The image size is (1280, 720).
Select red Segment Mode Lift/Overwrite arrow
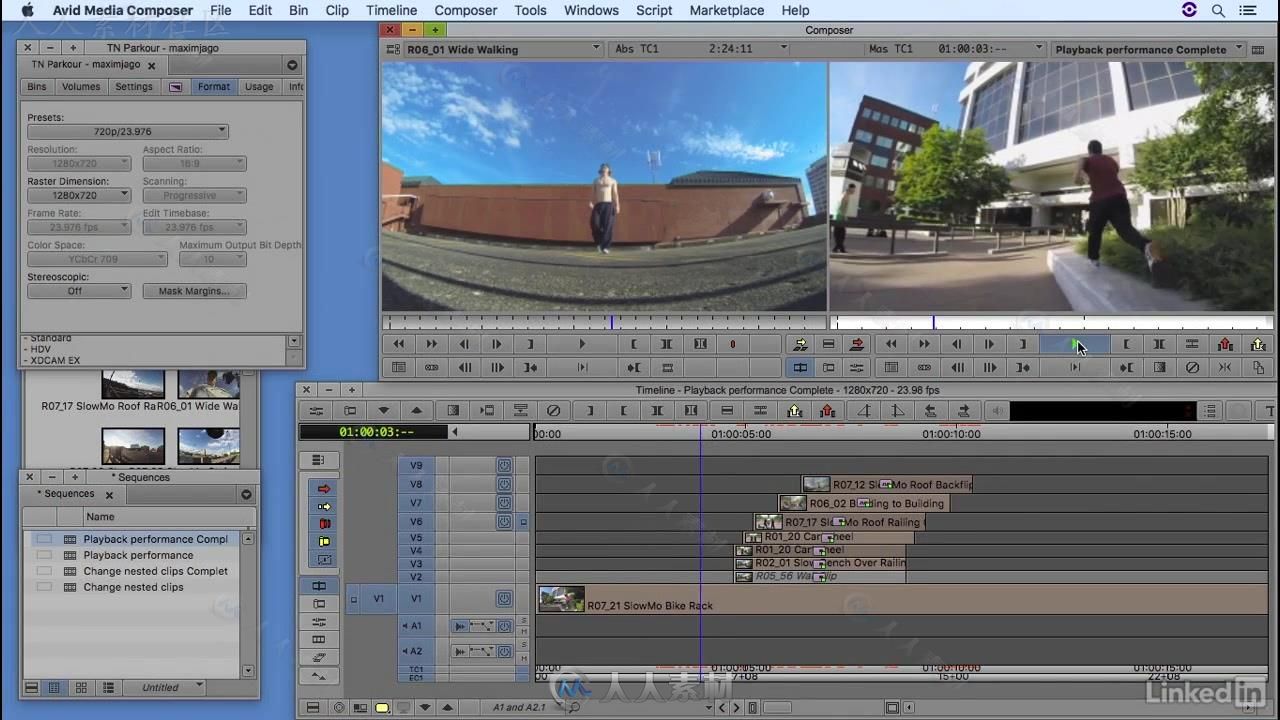[324, 489]
